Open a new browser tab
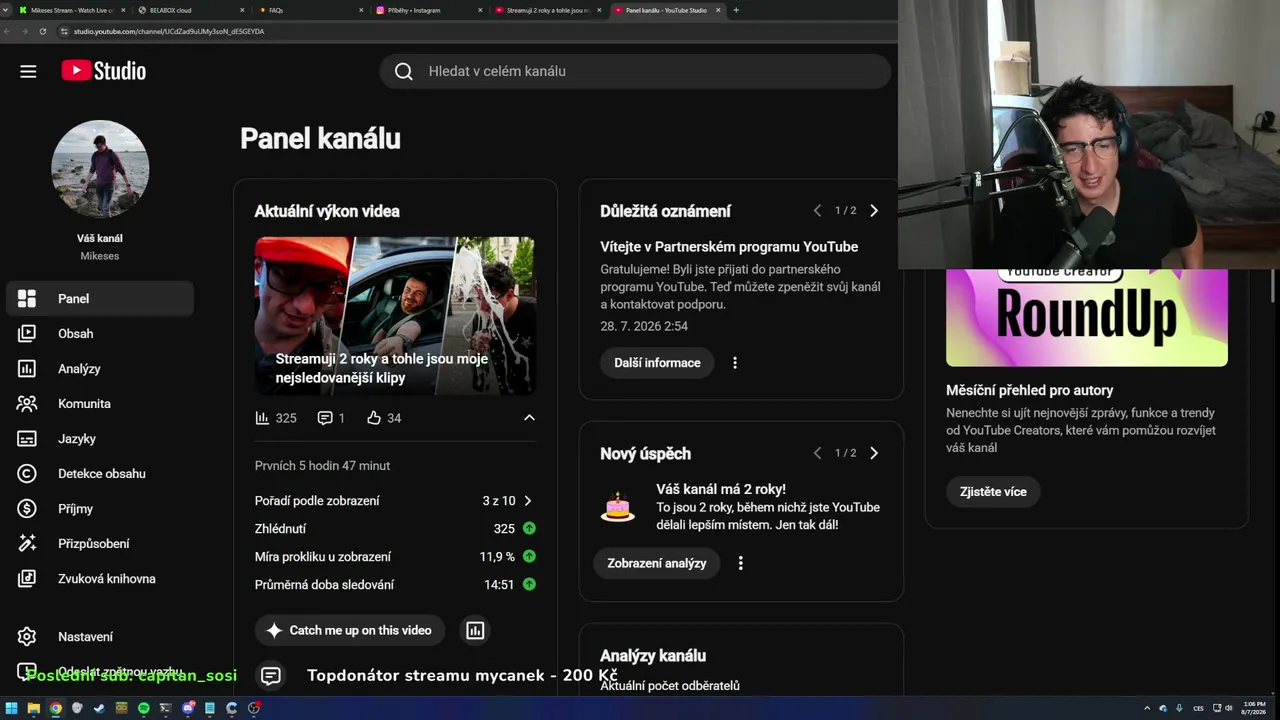The height and width of the screenshot is (720, 1280). click(736, 10)
